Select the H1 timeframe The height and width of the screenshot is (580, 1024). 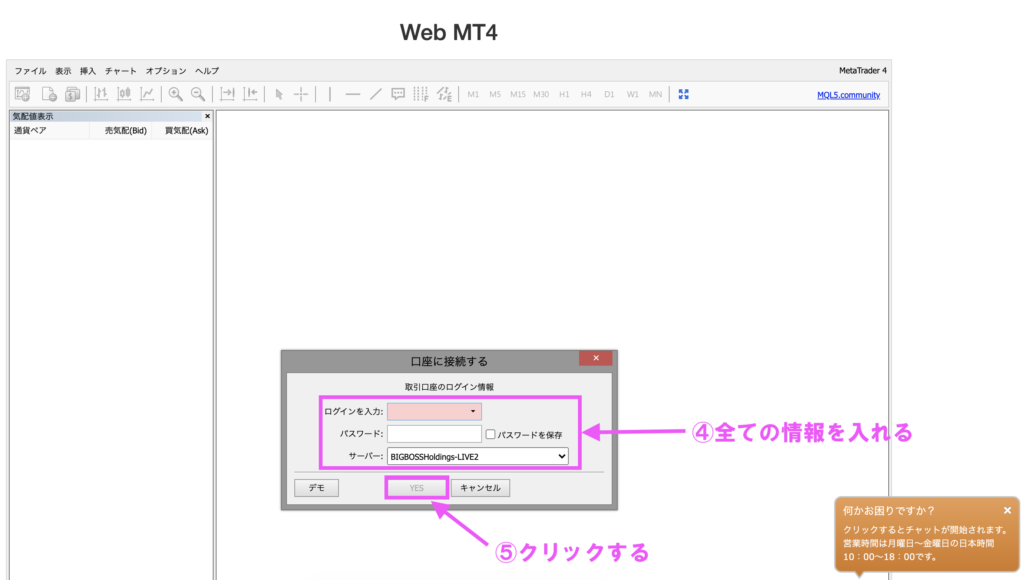[x=564, y=94]
